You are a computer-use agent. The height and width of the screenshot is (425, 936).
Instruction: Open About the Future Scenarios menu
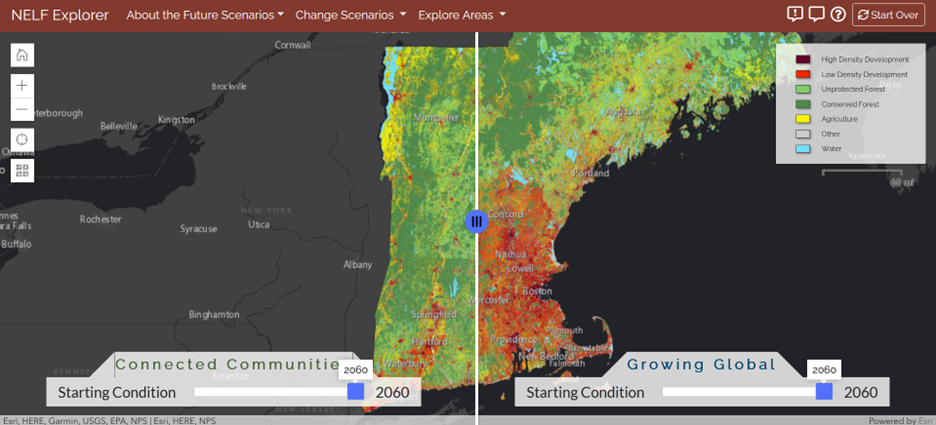[x=205, y=15]
